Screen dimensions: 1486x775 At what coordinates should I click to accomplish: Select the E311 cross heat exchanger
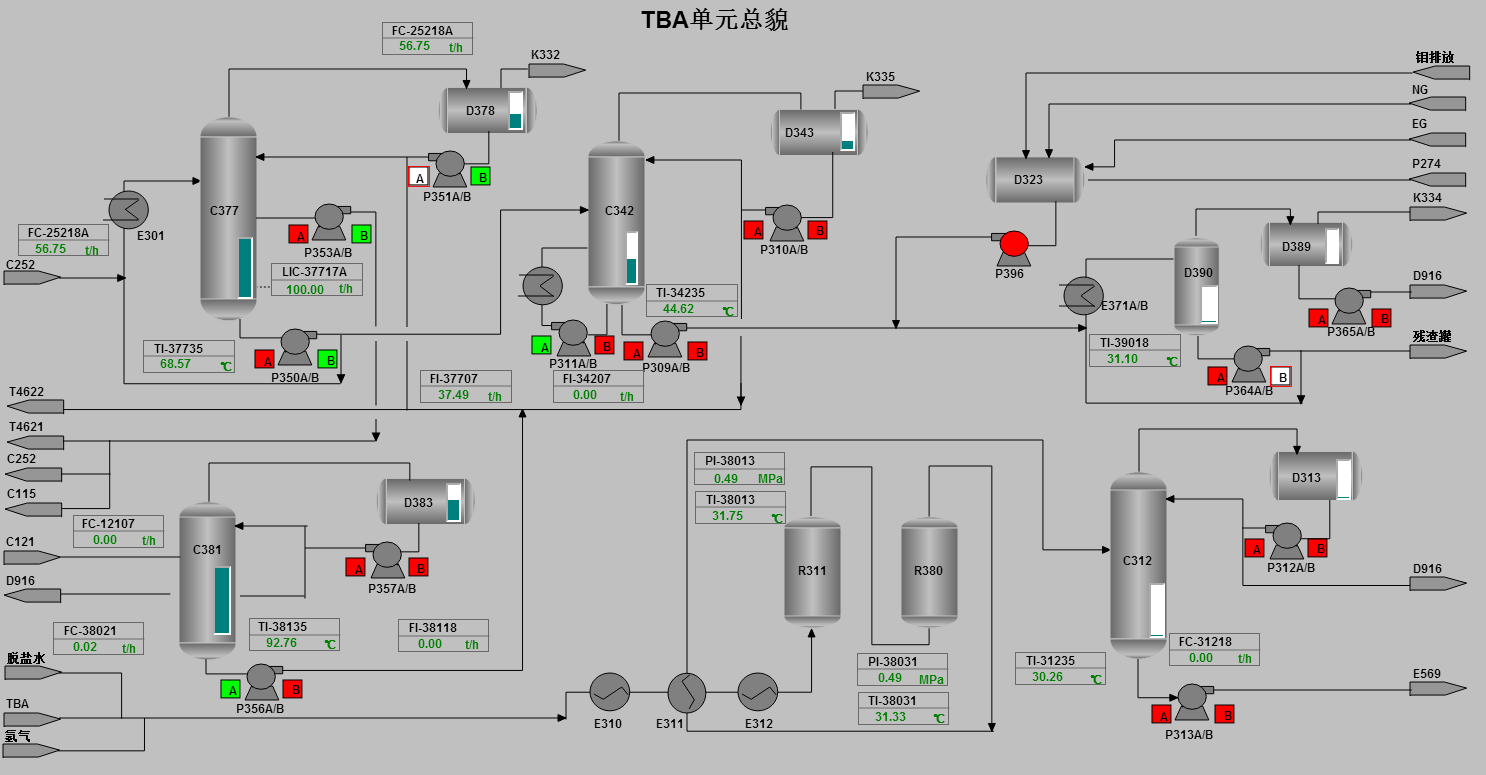(687, 691)
